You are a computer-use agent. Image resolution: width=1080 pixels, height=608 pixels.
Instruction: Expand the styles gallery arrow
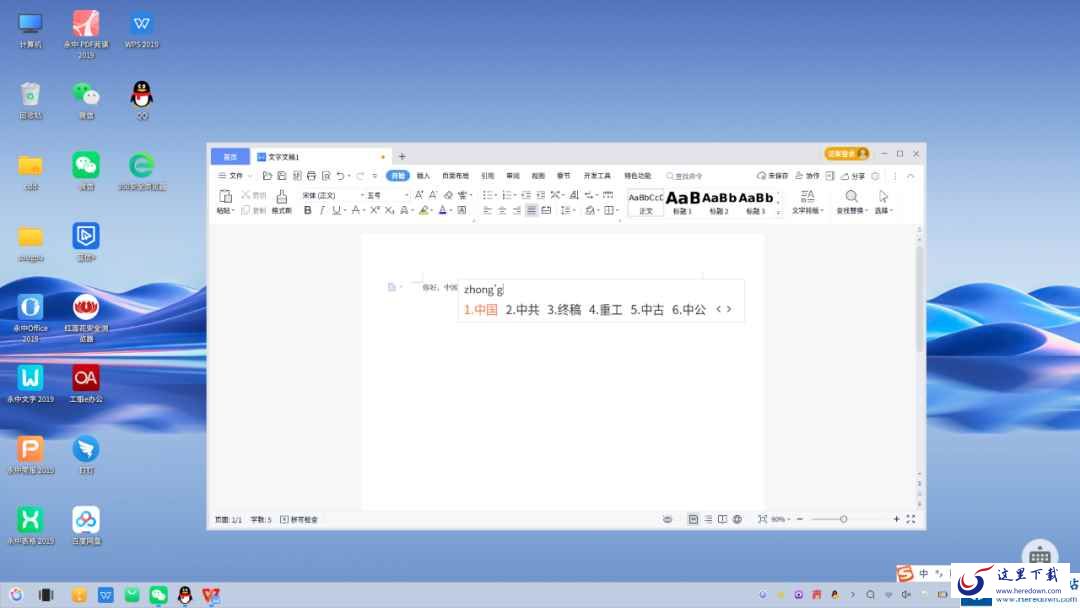click(778, 212)
